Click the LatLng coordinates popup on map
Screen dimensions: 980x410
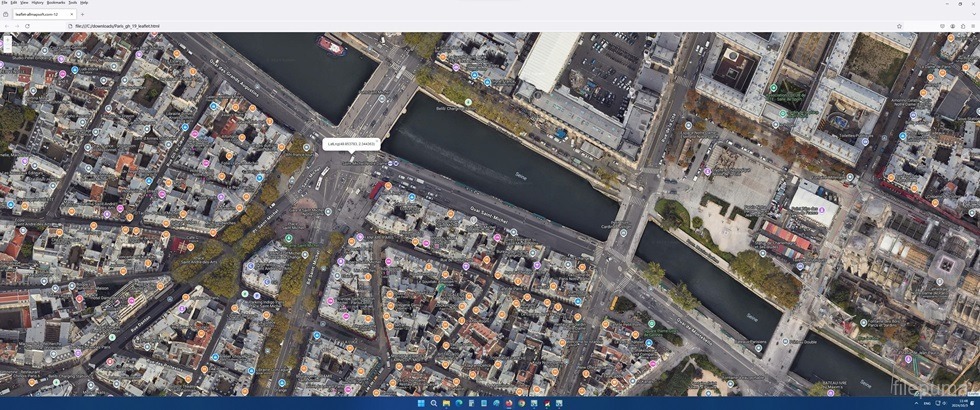[351, 144]
